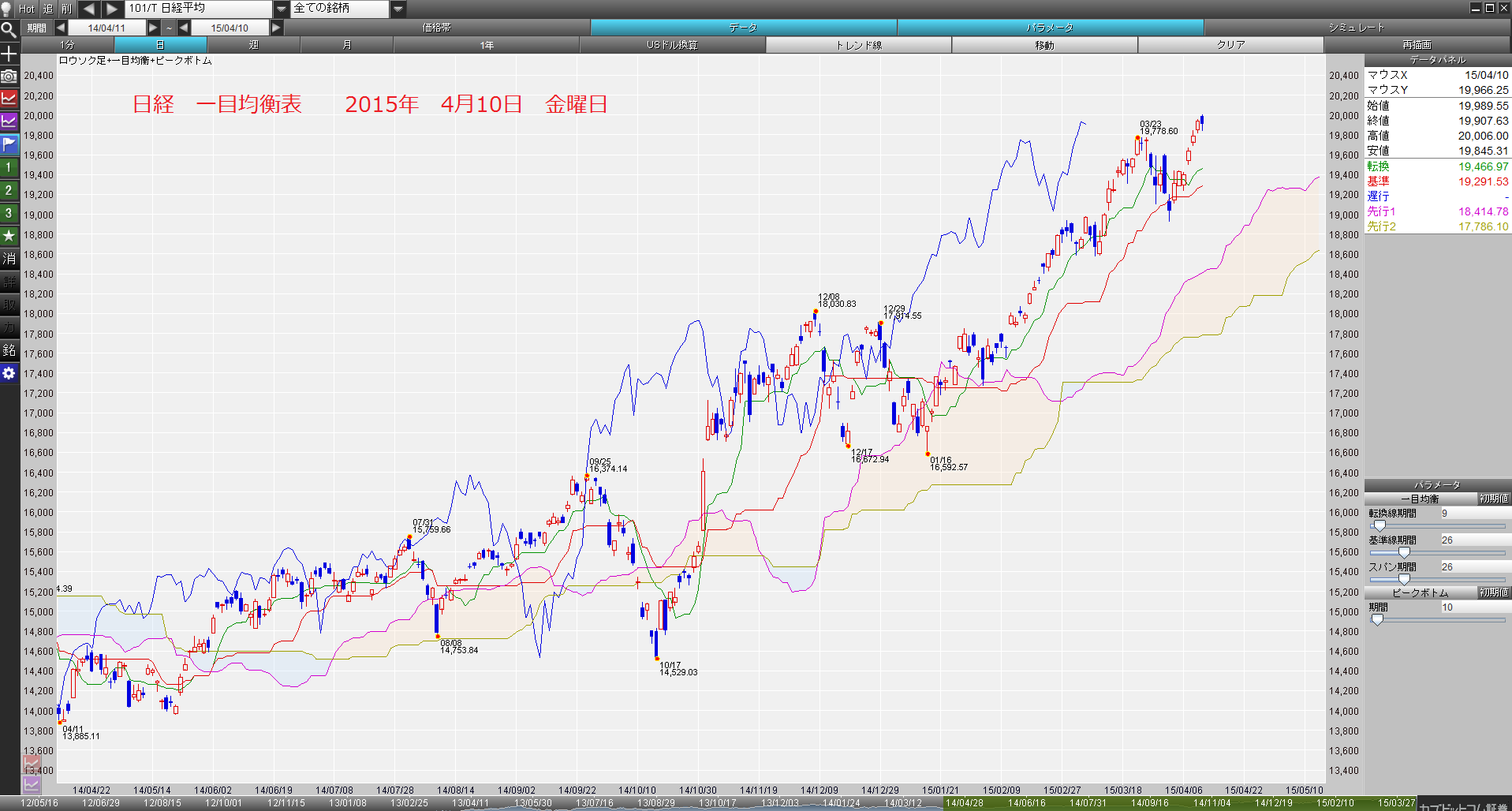Viewport: 1512px width, 811px height.
Task: Click the 移動 move button
Action: coord(1044,45)
